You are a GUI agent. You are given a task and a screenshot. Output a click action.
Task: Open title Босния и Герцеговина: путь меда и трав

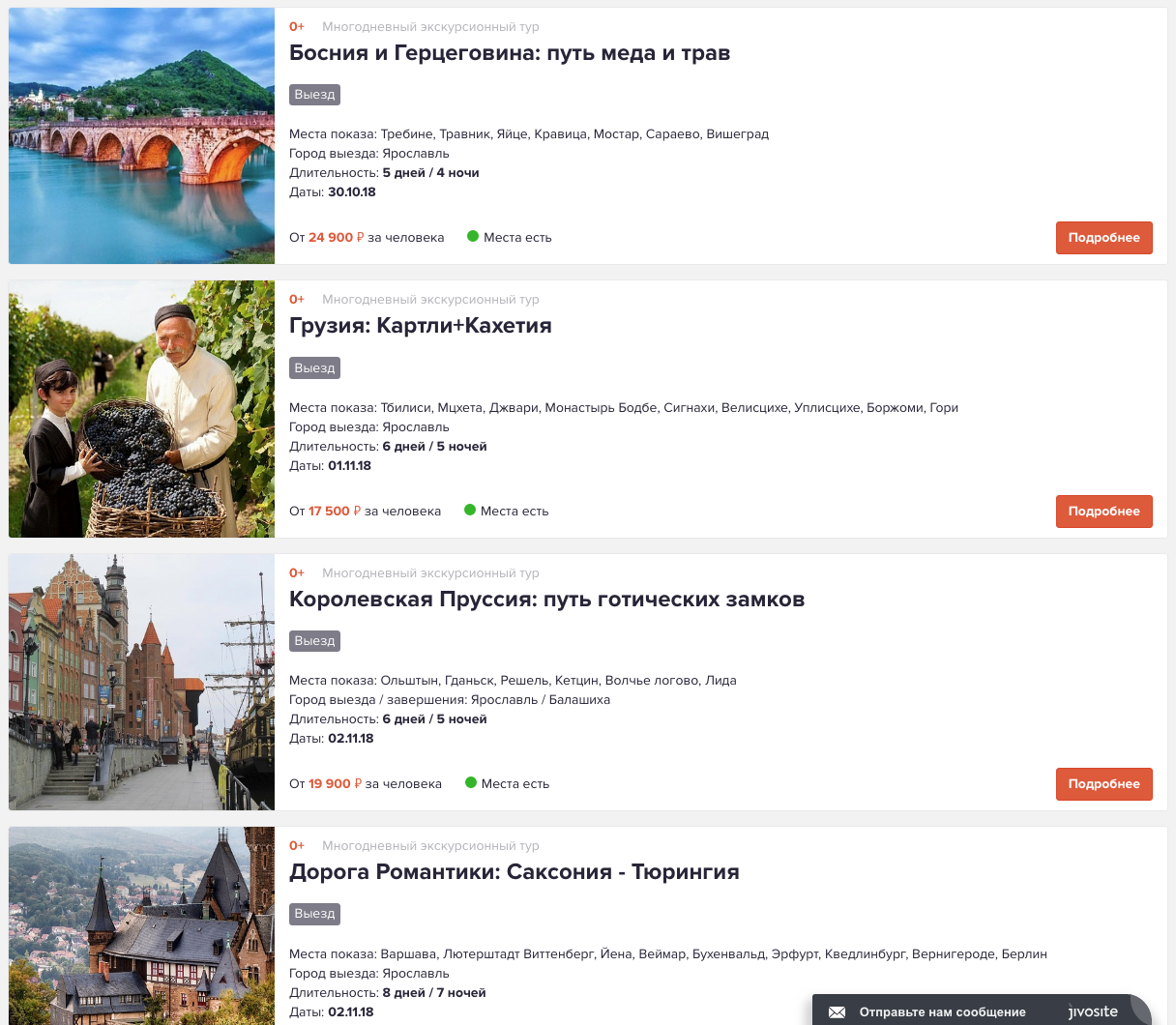[x=510, y=53]
